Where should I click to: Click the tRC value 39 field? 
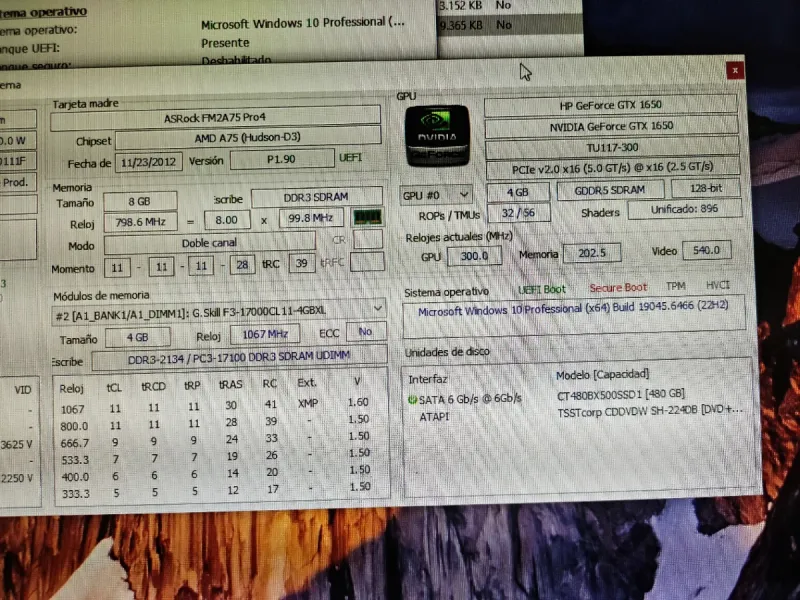click(x=302, y=263)
